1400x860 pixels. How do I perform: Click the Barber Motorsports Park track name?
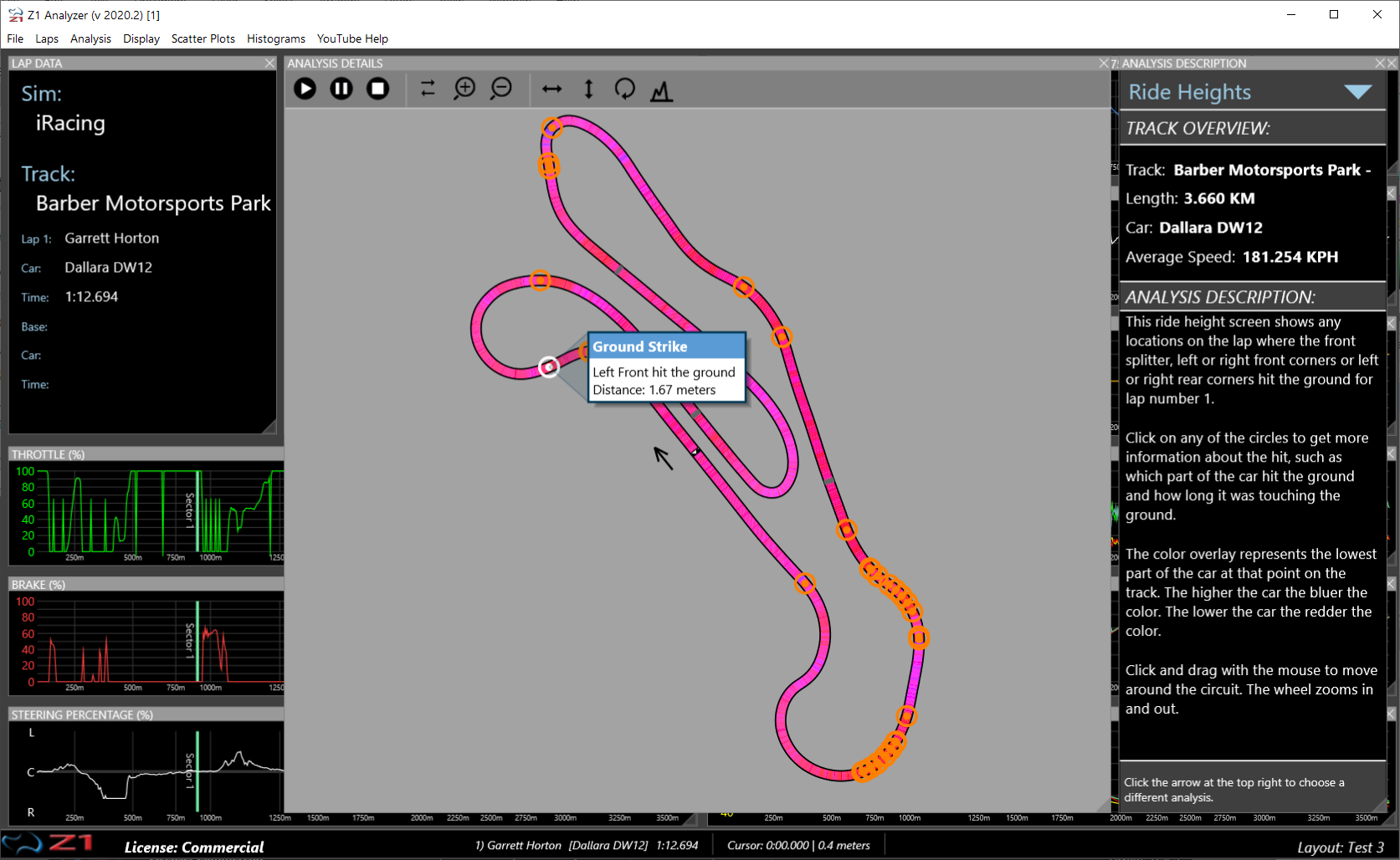pos(153,203)
